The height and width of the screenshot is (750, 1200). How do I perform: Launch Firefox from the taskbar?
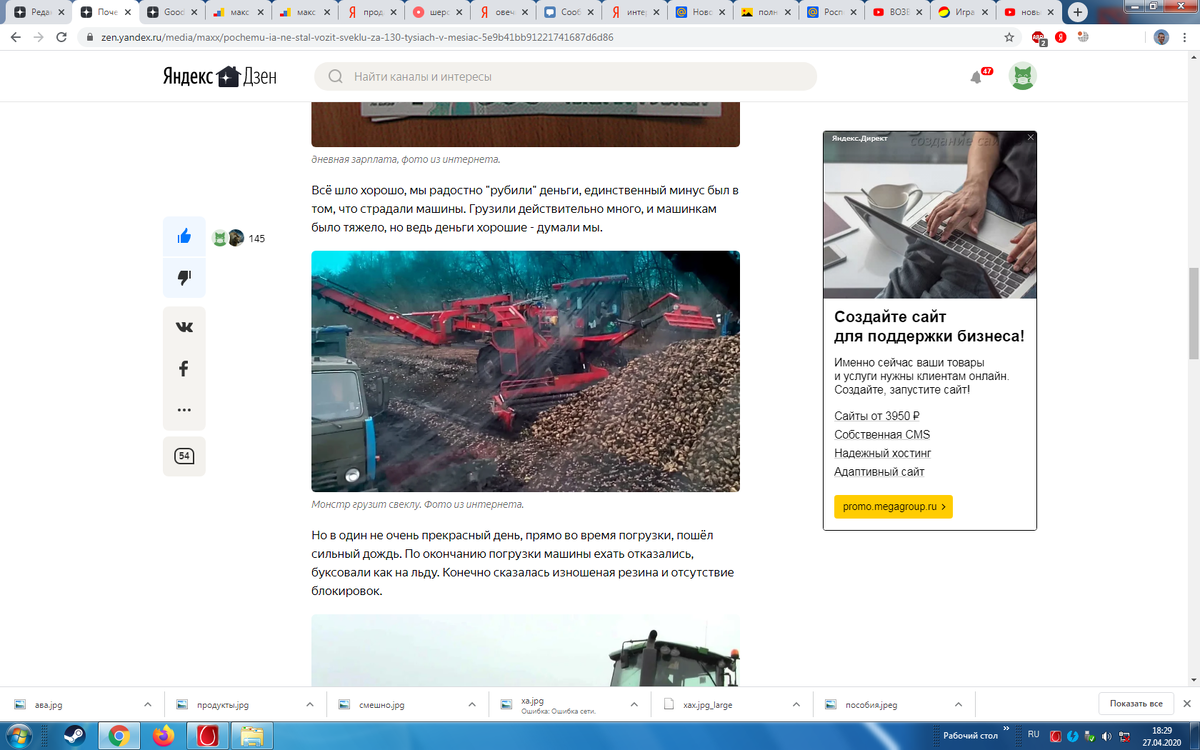coord(163,736)
